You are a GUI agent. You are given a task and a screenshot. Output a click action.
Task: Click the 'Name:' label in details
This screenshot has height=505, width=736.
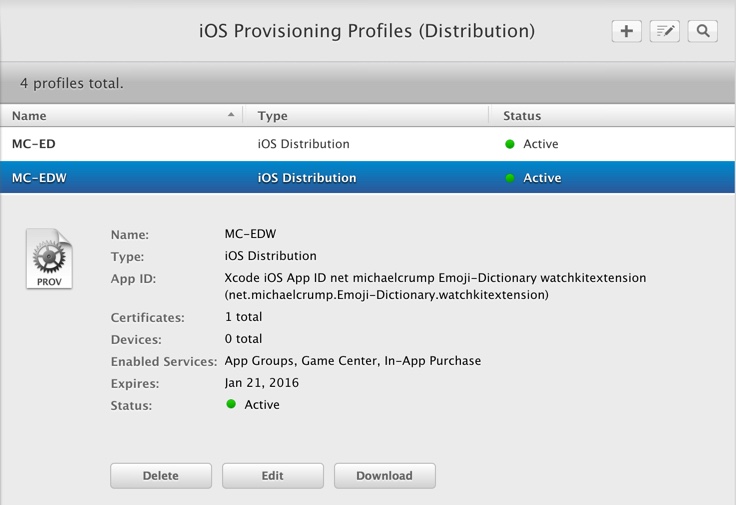pyautogui.click(x=130, y=235)
